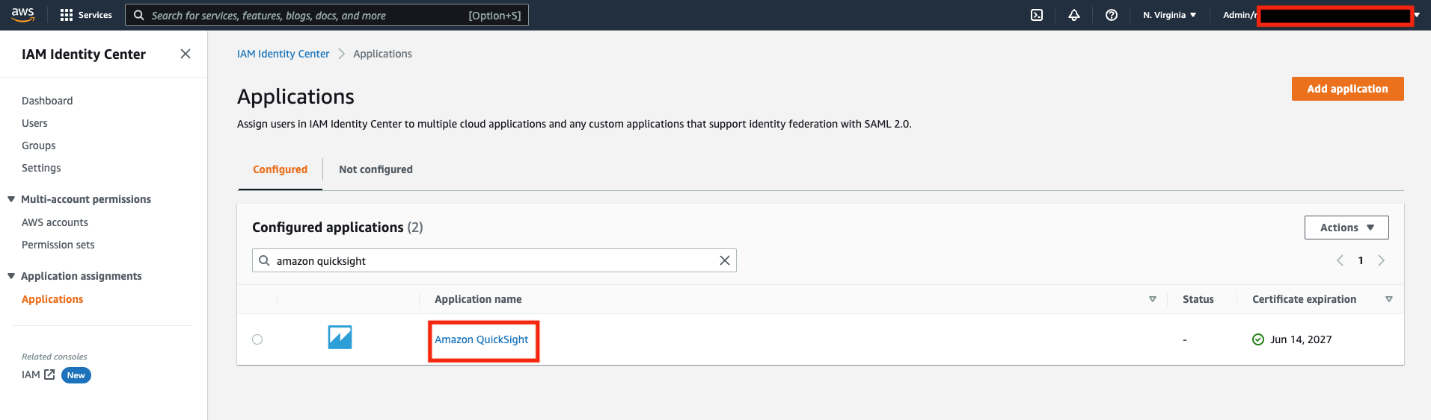Select the Amazon QuickSight radio button
This screenshot has width=1431, height=420.
(257, 339)
